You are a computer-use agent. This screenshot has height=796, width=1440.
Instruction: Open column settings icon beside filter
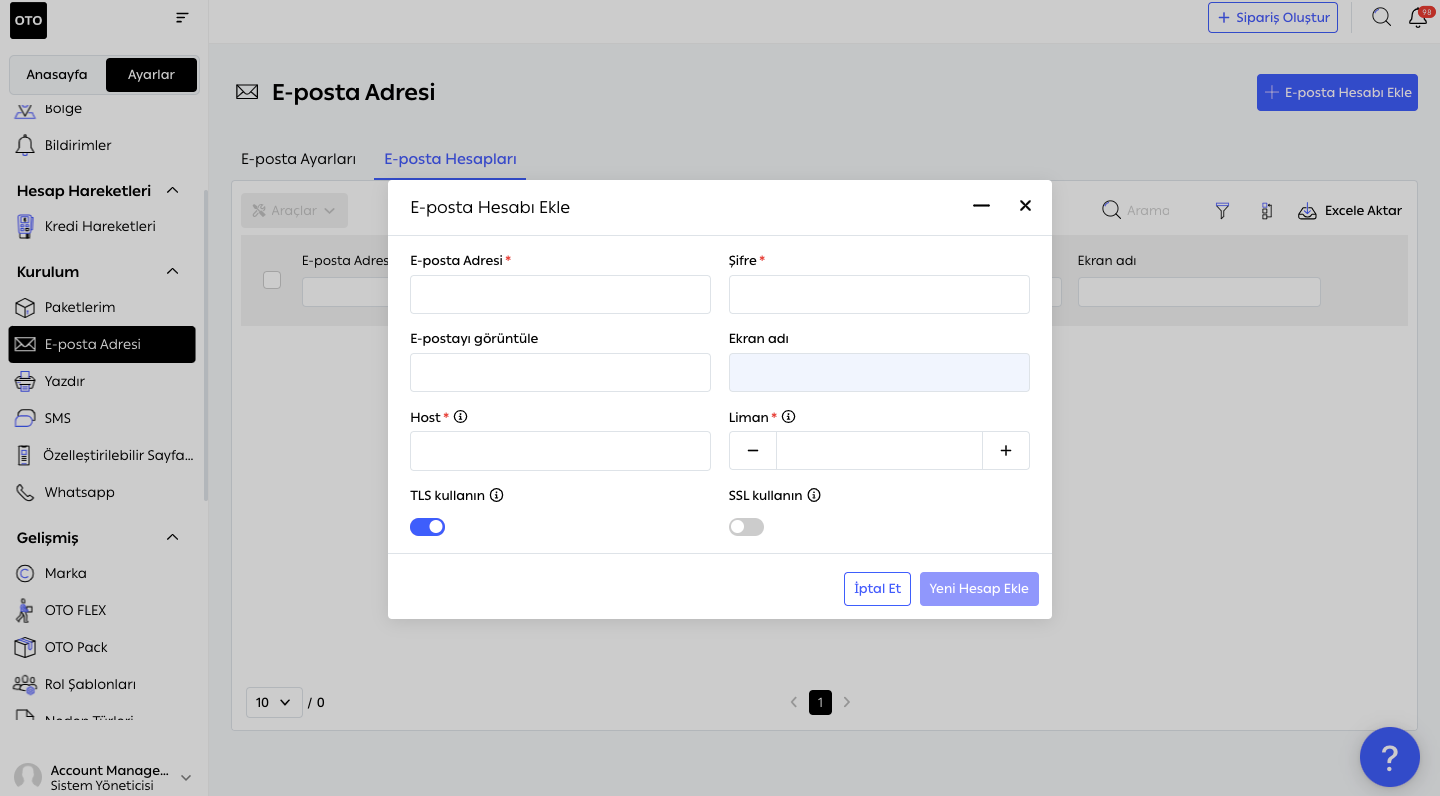[1267, 211]
